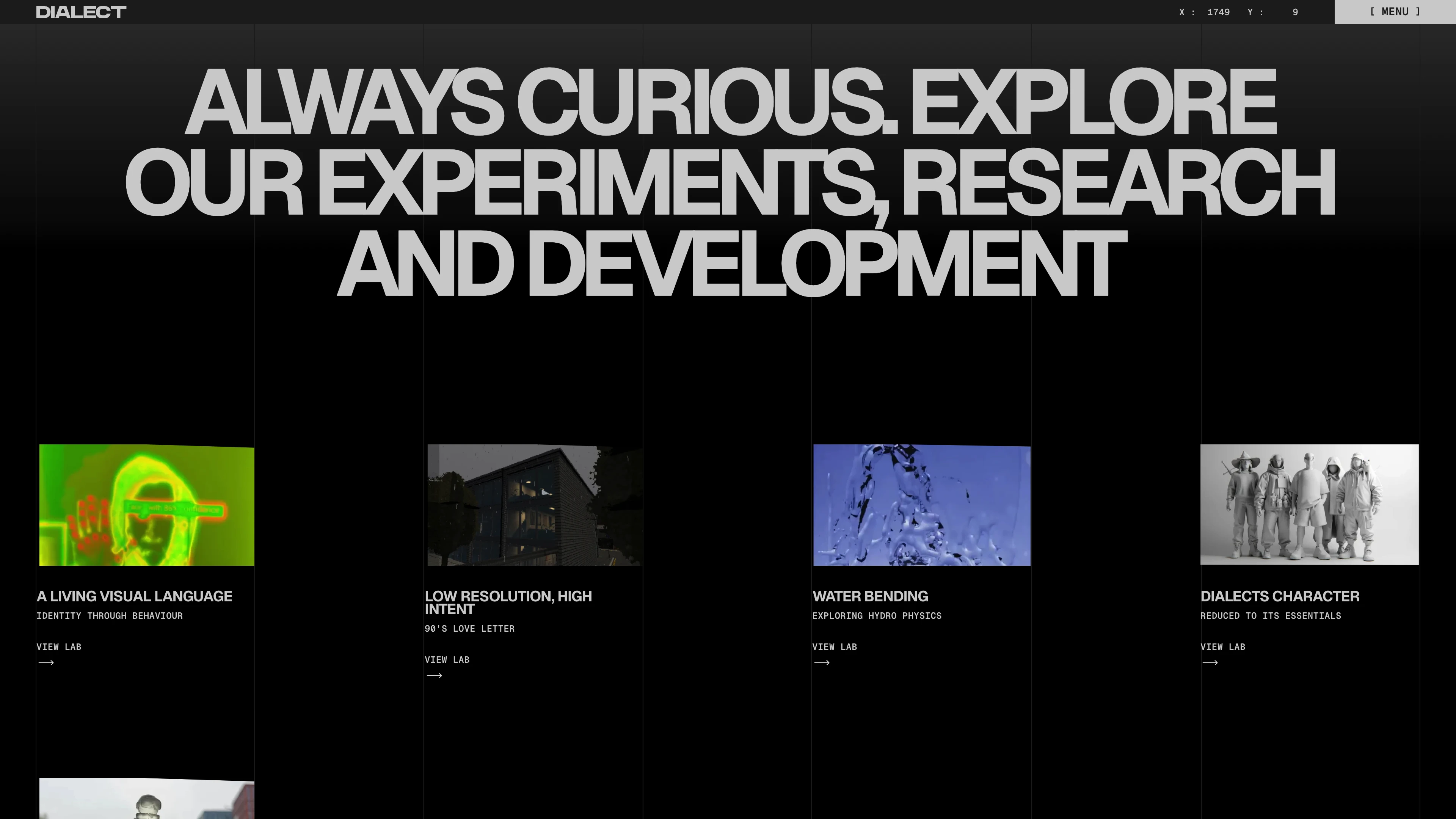Click arrow icon under Dialects Character
The image size is (1456, 819).
1210,662
